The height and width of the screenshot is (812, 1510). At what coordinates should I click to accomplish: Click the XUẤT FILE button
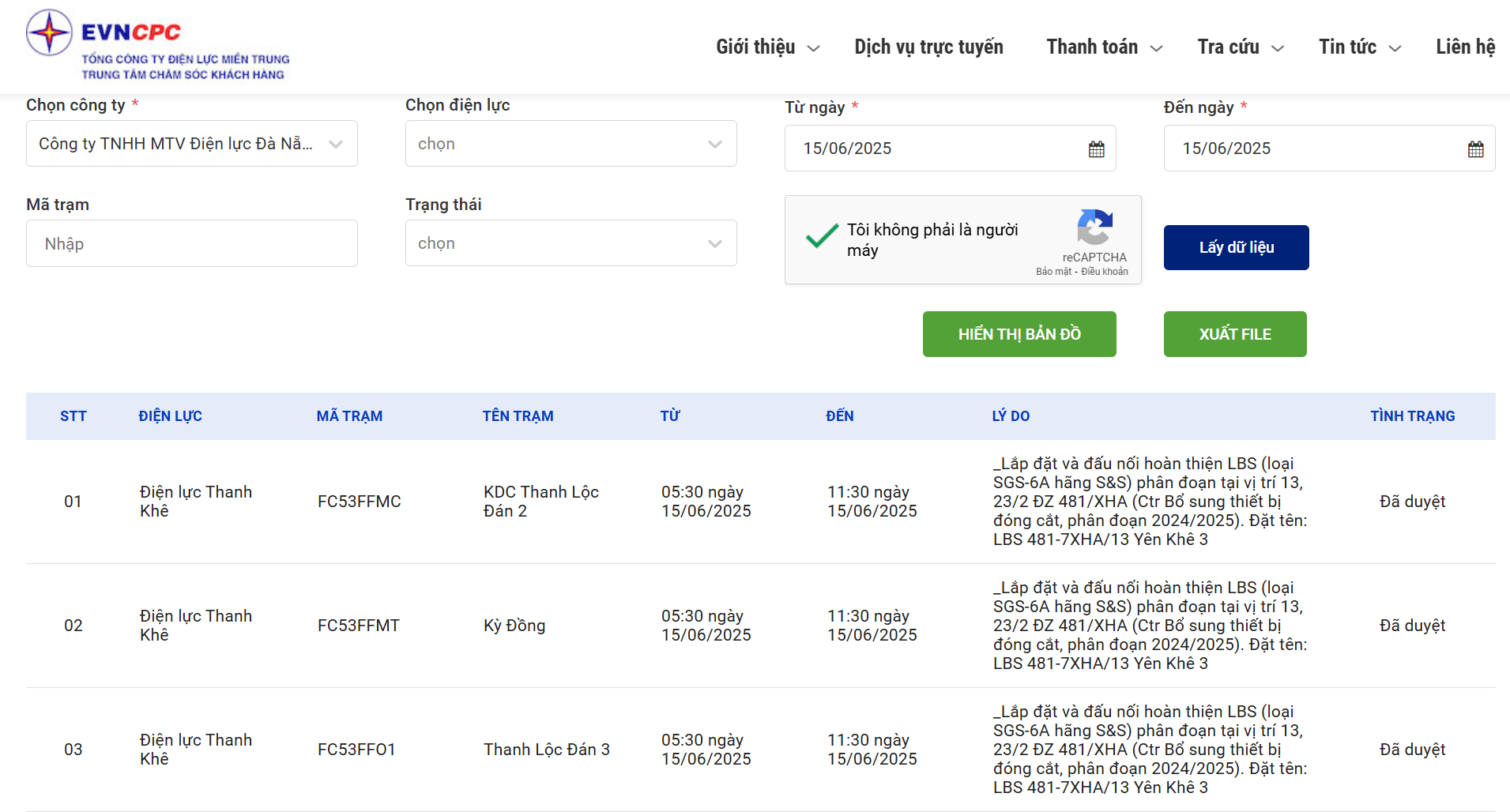pos(1234,334)
